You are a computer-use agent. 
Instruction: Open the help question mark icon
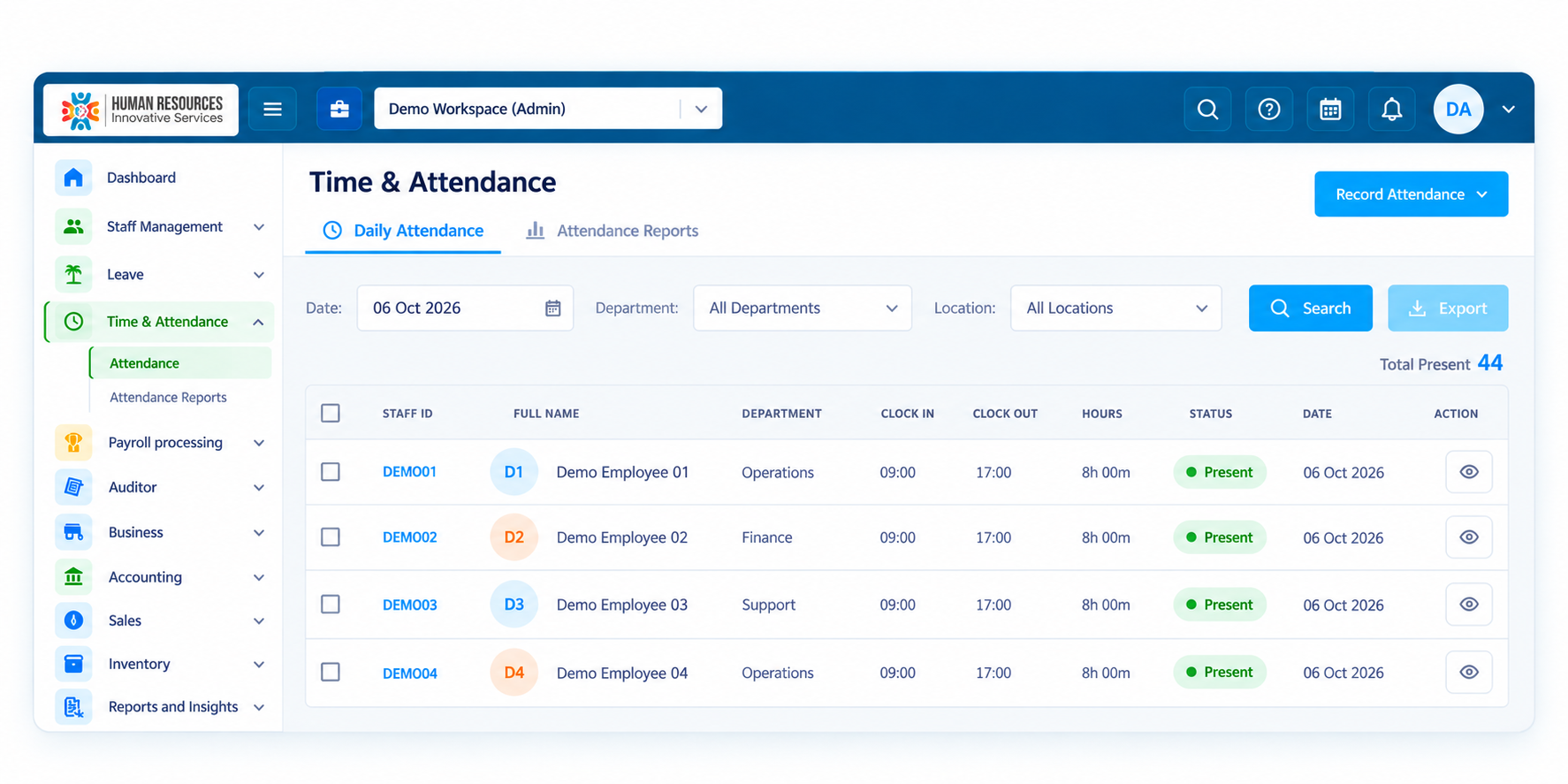[x=1269, y=109]
